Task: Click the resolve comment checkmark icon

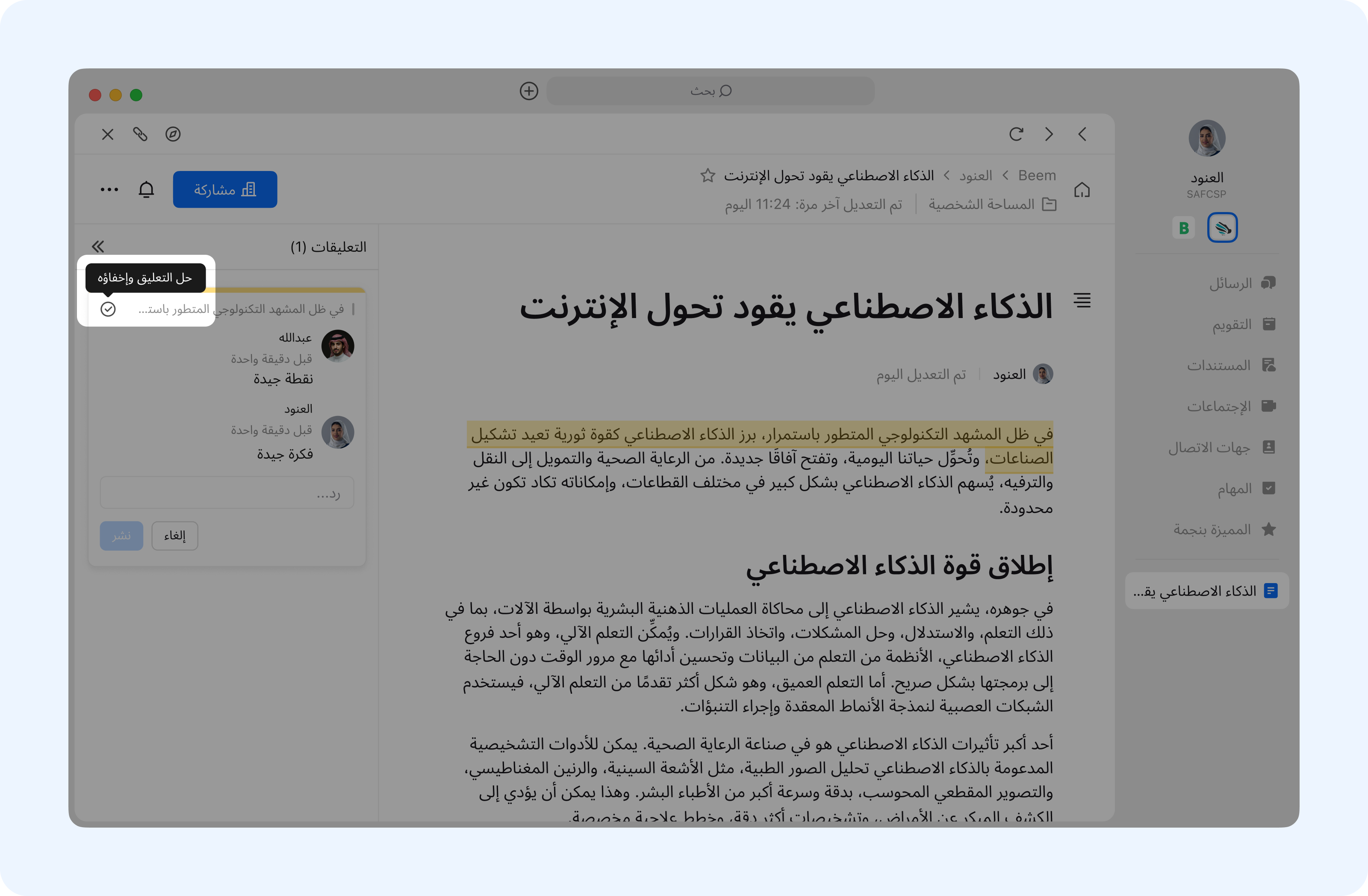Action: (108, 309)
